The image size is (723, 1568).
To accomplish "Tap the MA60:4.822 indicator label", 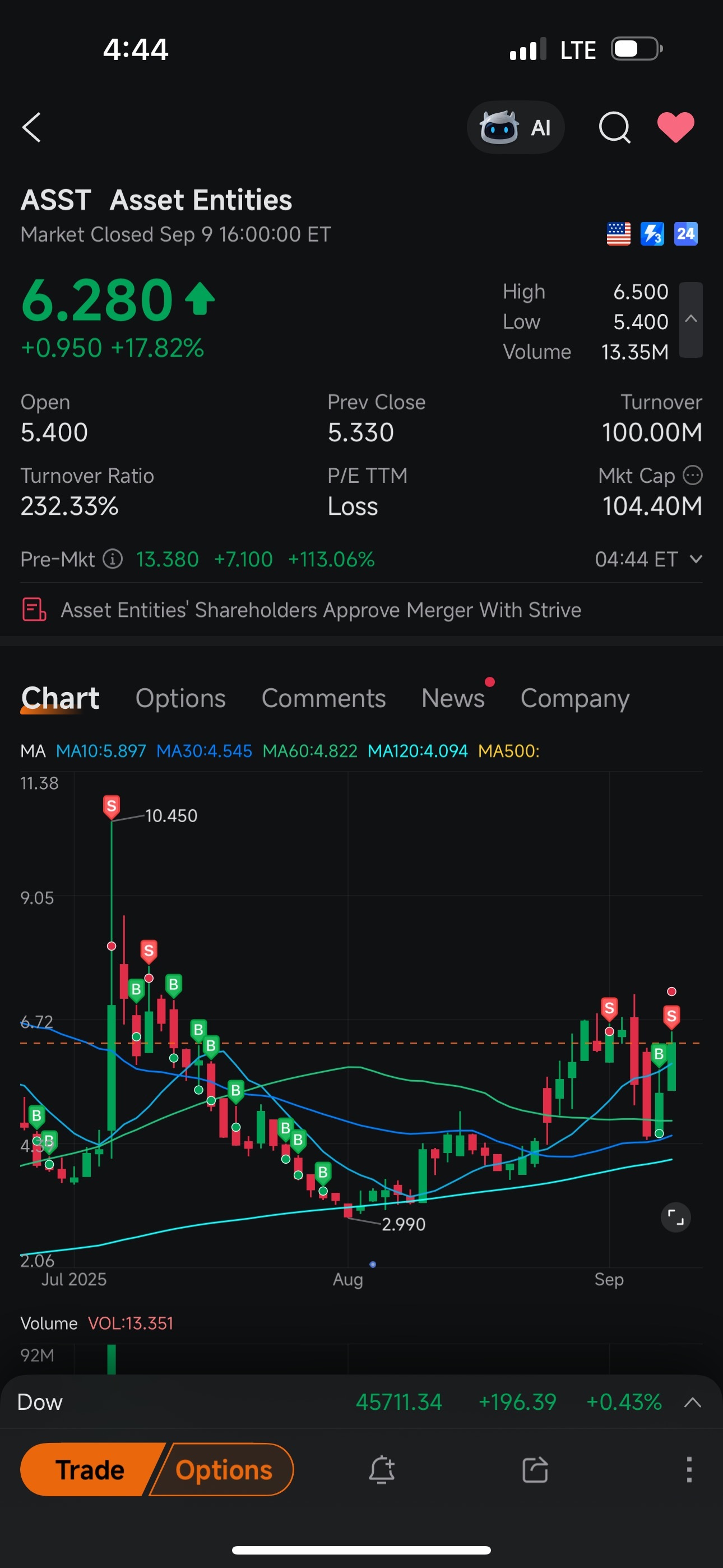I will [310, 750].
